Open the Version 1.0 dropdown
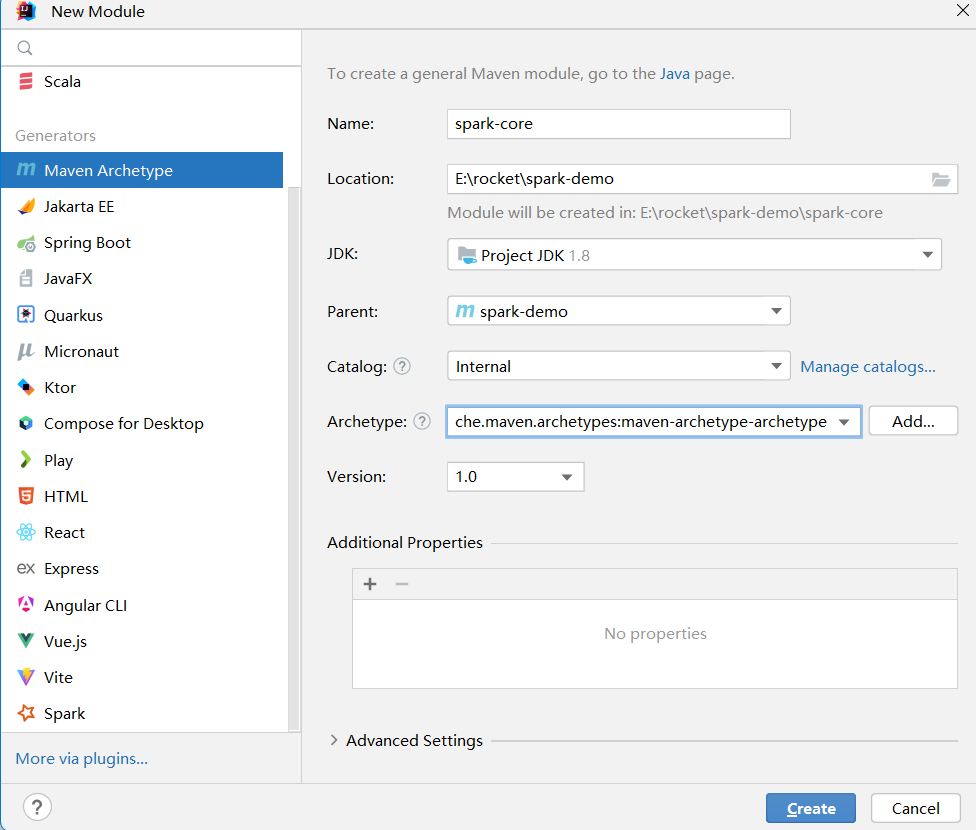The image size is (976, 830). coord(515,477)
